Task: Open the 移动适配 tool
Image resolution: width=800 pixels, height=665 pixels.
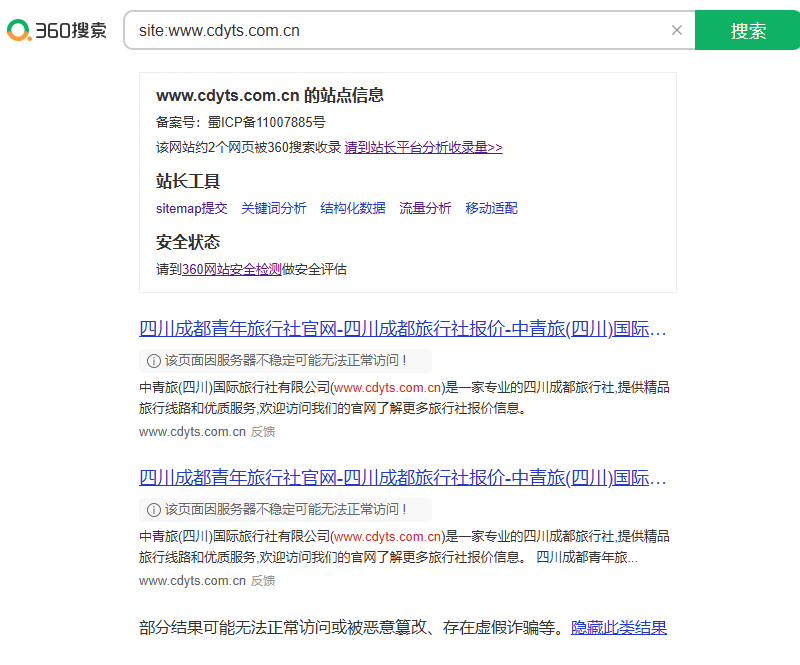Action: tap(491, 209)
